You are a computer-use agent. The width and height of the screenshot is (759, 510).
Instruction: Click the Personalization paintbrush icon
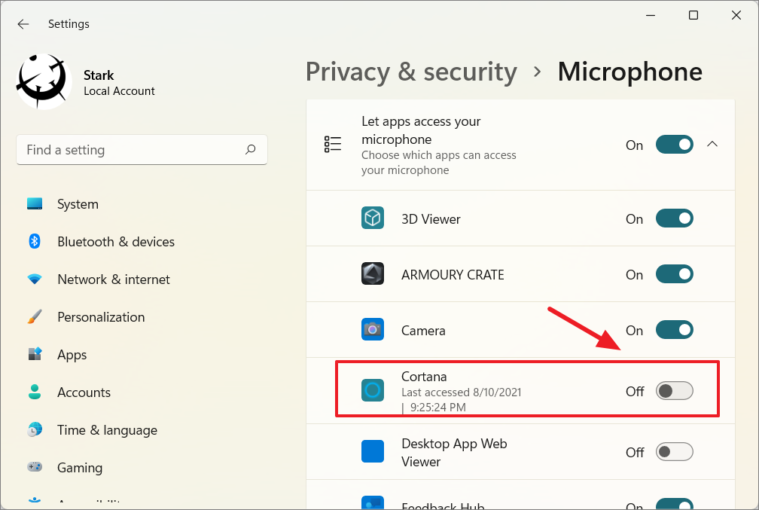click(x=34, y=317)
